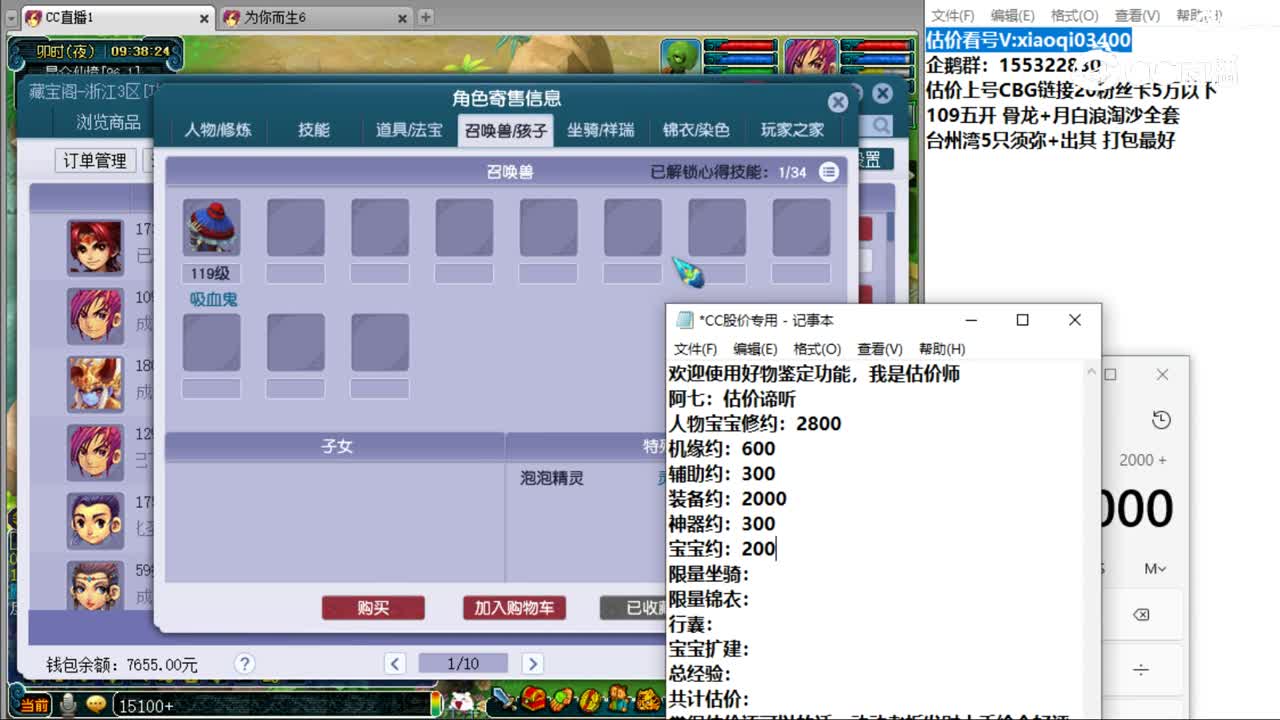Toggle the emoji bubble next to chat input

pos(96,704)
